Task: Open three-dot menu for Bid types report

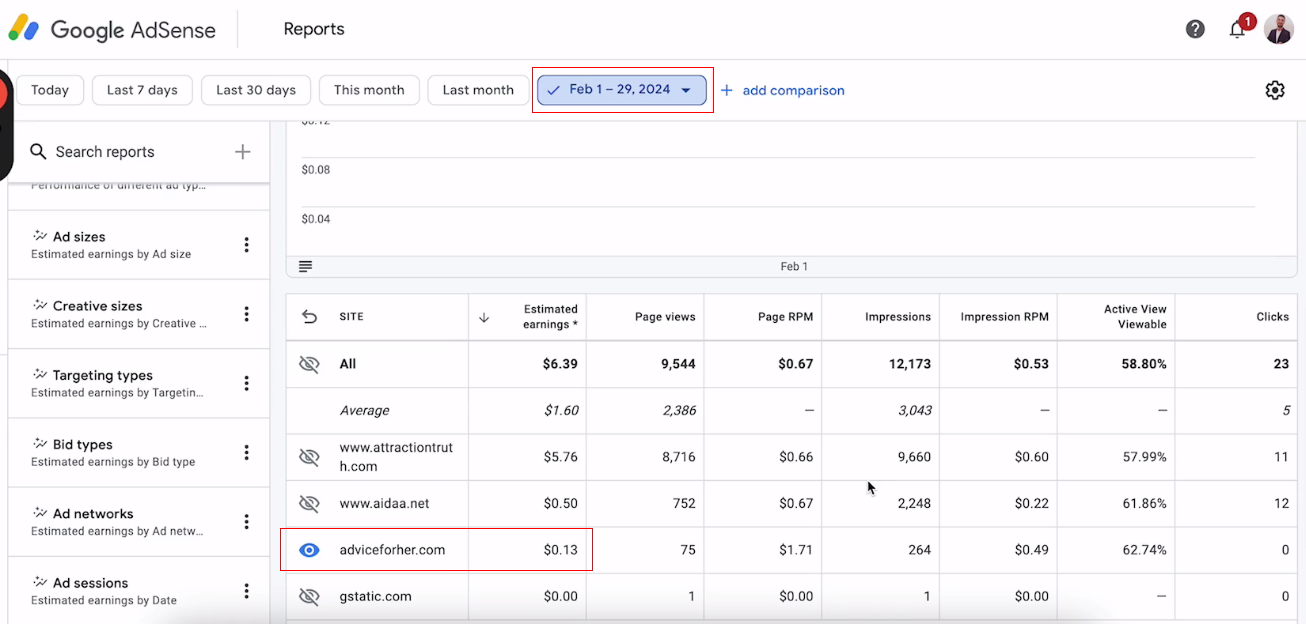Action: 246,452
